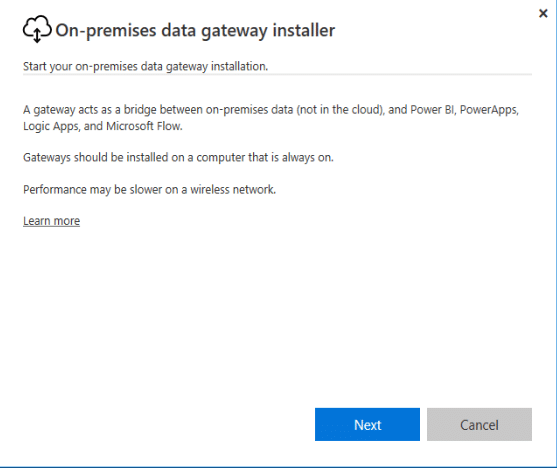
Task: Click the word 'PowerApps' in the description
Action: point(488,109)
